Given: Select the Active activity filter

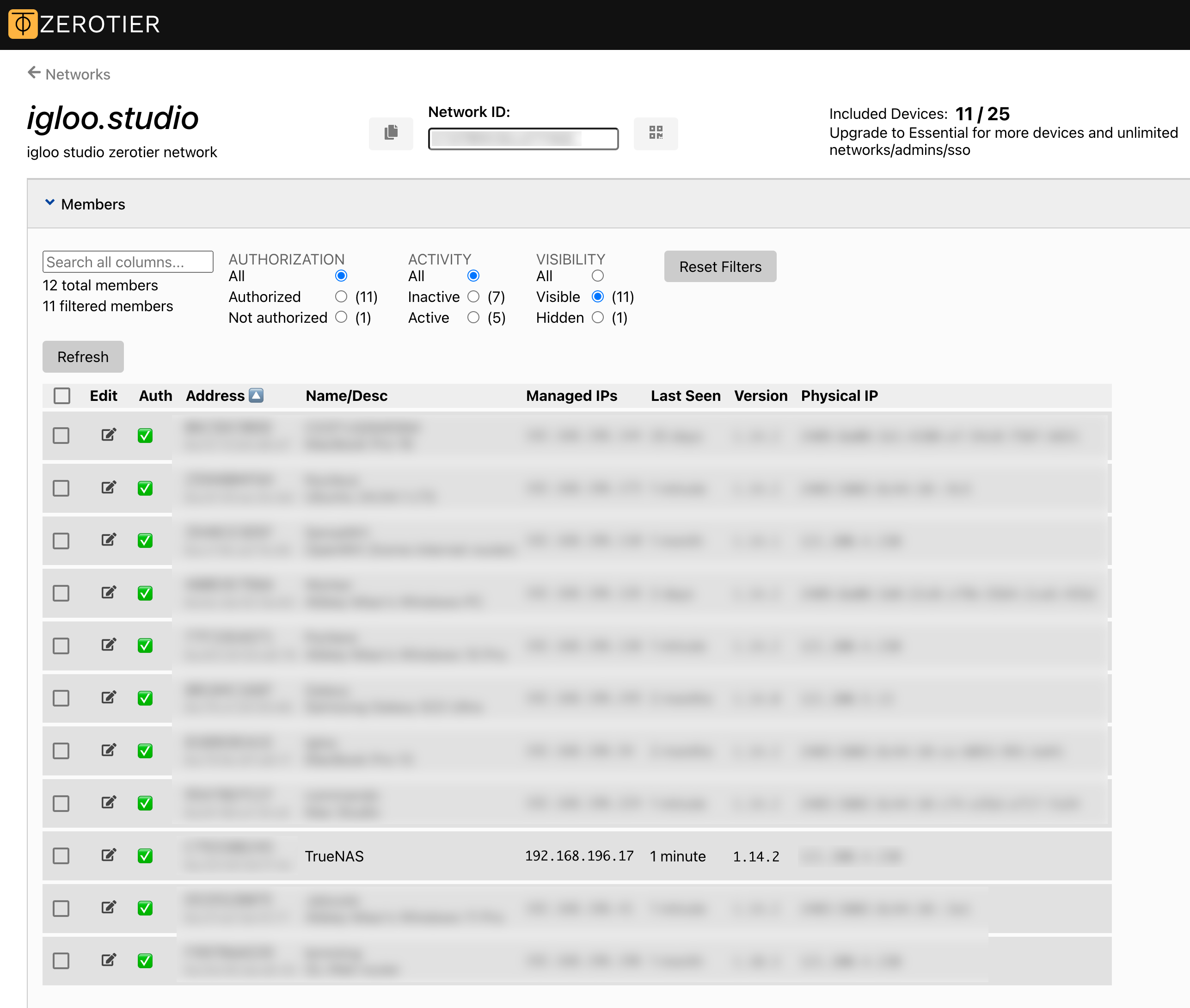Looking at the screenshot, I should point(473,318).
